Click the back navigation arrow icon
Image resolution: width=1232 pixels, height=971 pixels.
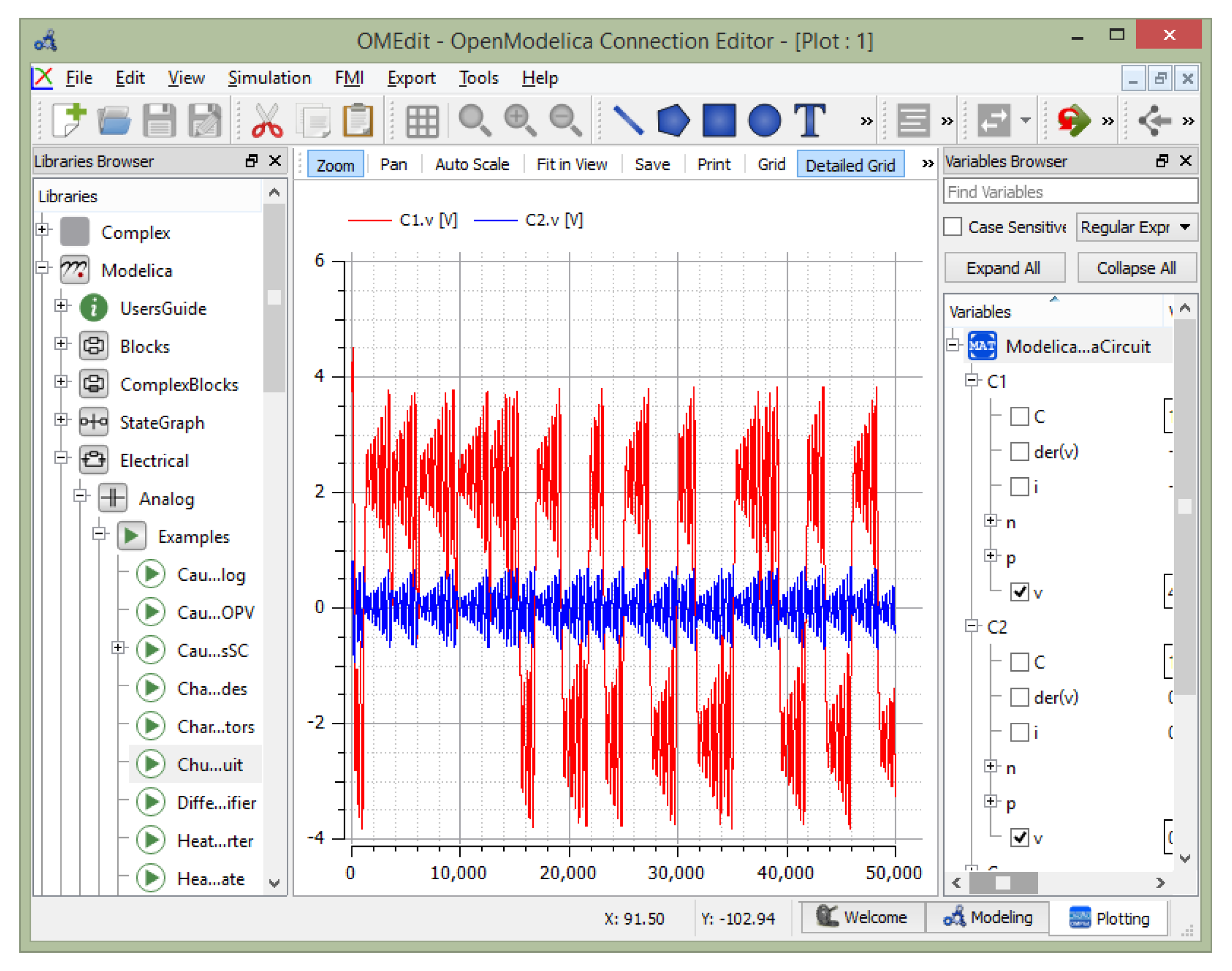pyautogui.click(x=1155, y=120)
